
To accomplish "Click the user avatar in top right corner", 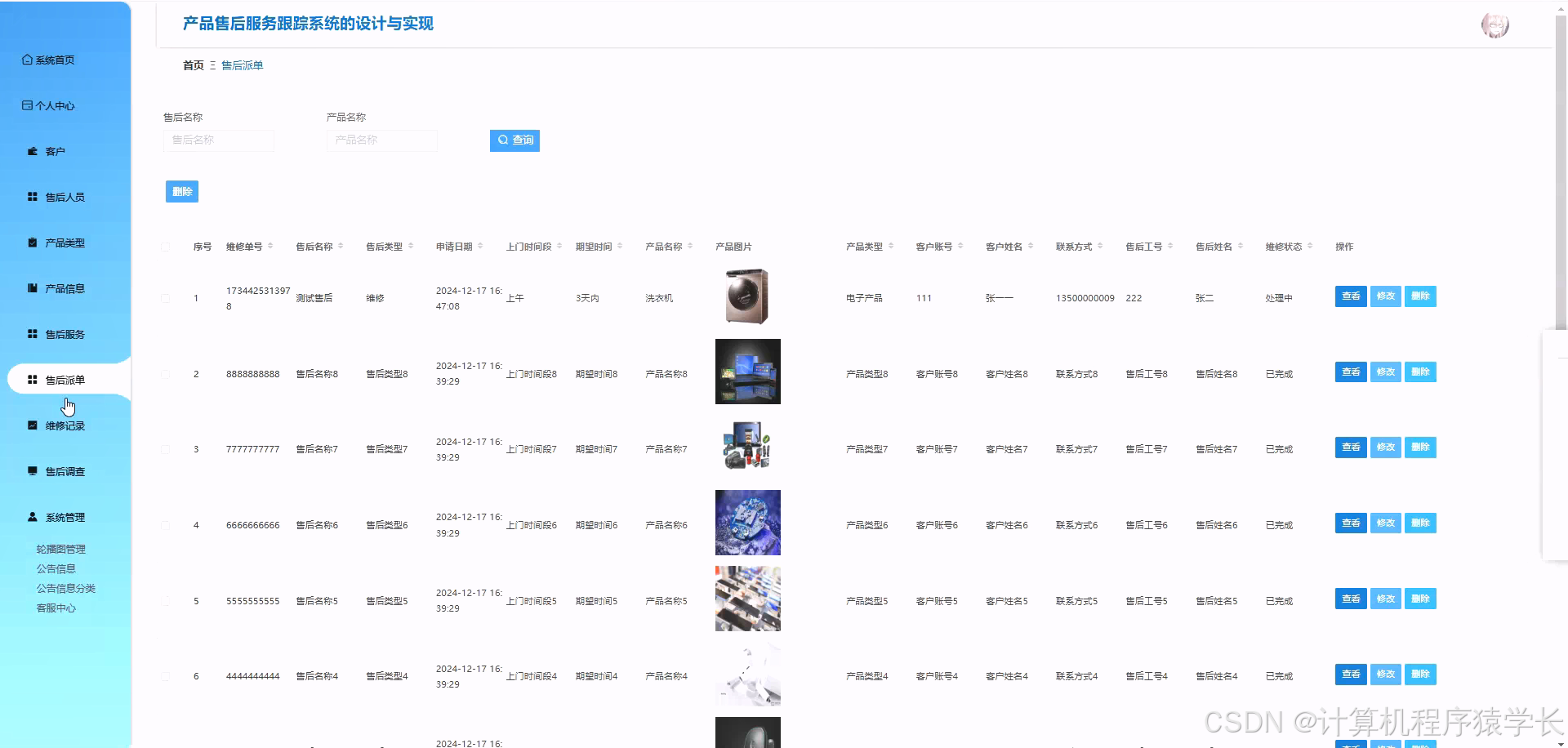I will [1494, 24].
